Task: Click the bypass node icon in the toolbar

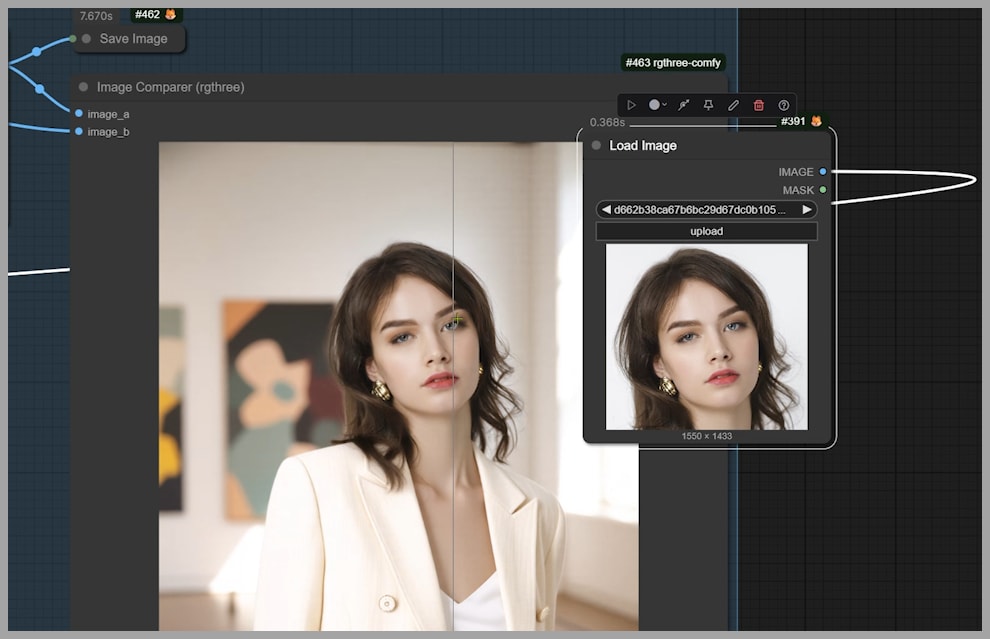Action: [x=684, y=105]
